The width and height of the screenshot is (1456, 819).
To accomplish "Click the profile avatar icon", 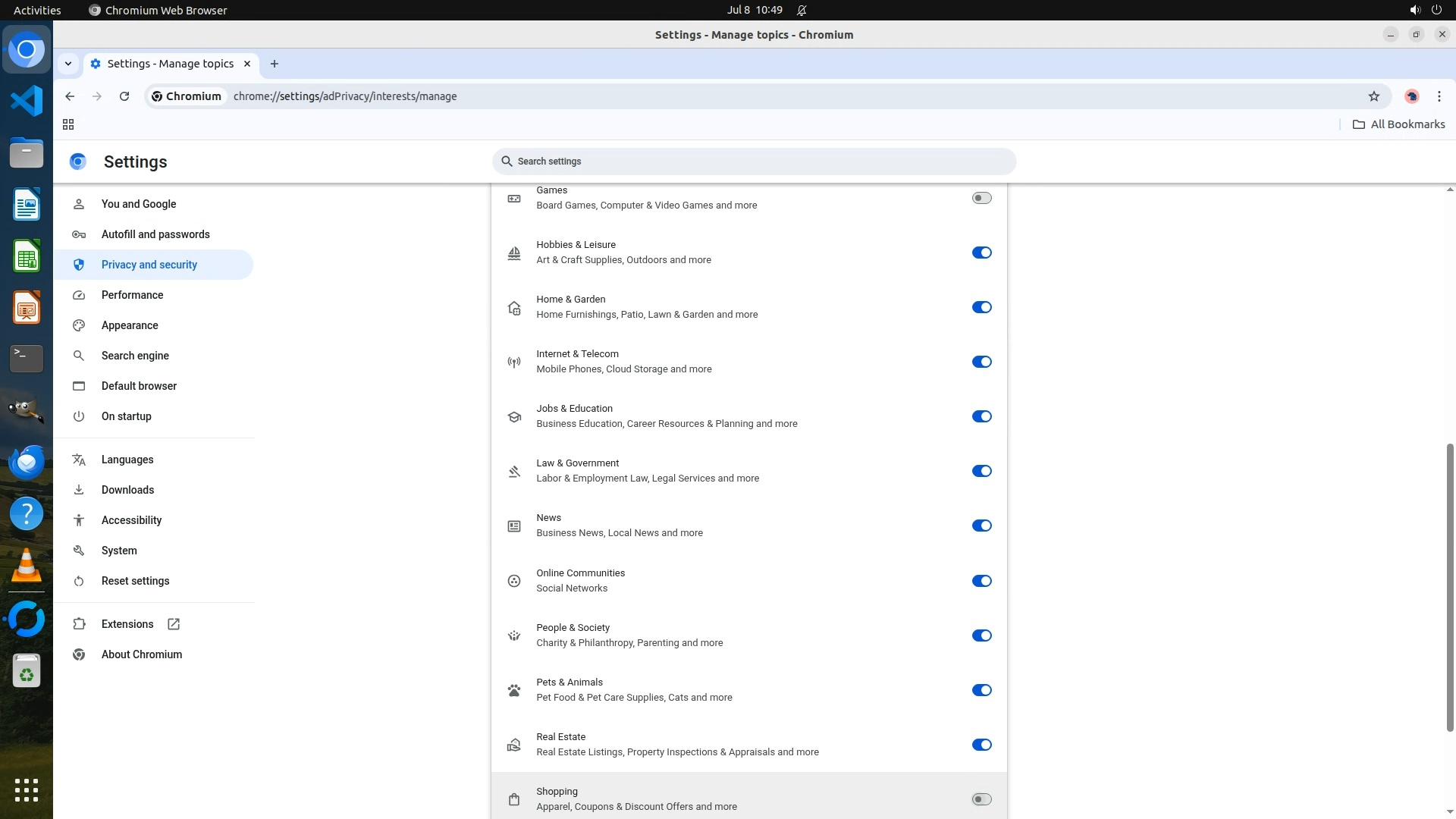I will click(1411, 96).
